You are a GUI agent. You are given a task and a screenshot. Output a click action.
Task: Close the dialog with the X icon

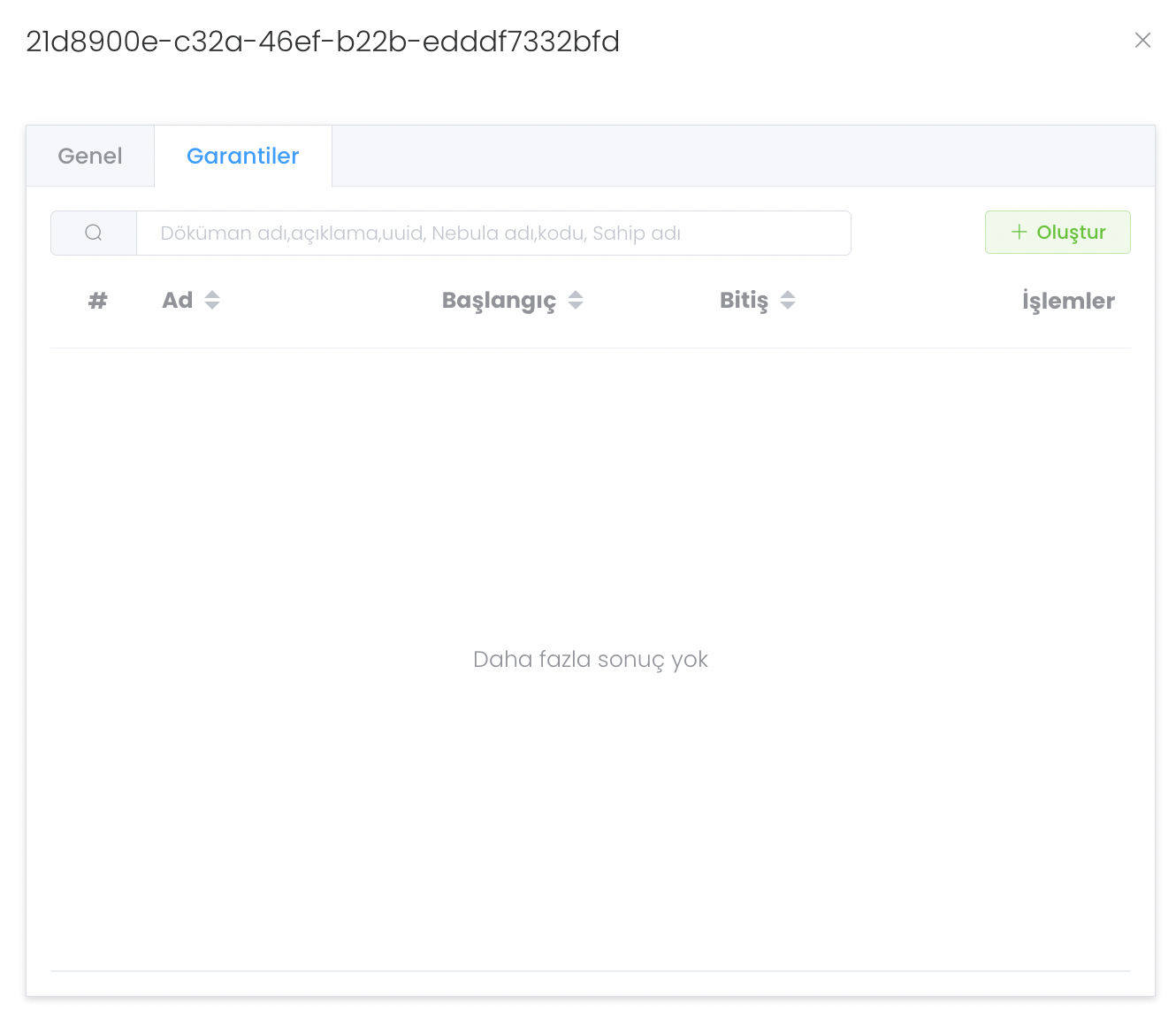[1142, 41]
